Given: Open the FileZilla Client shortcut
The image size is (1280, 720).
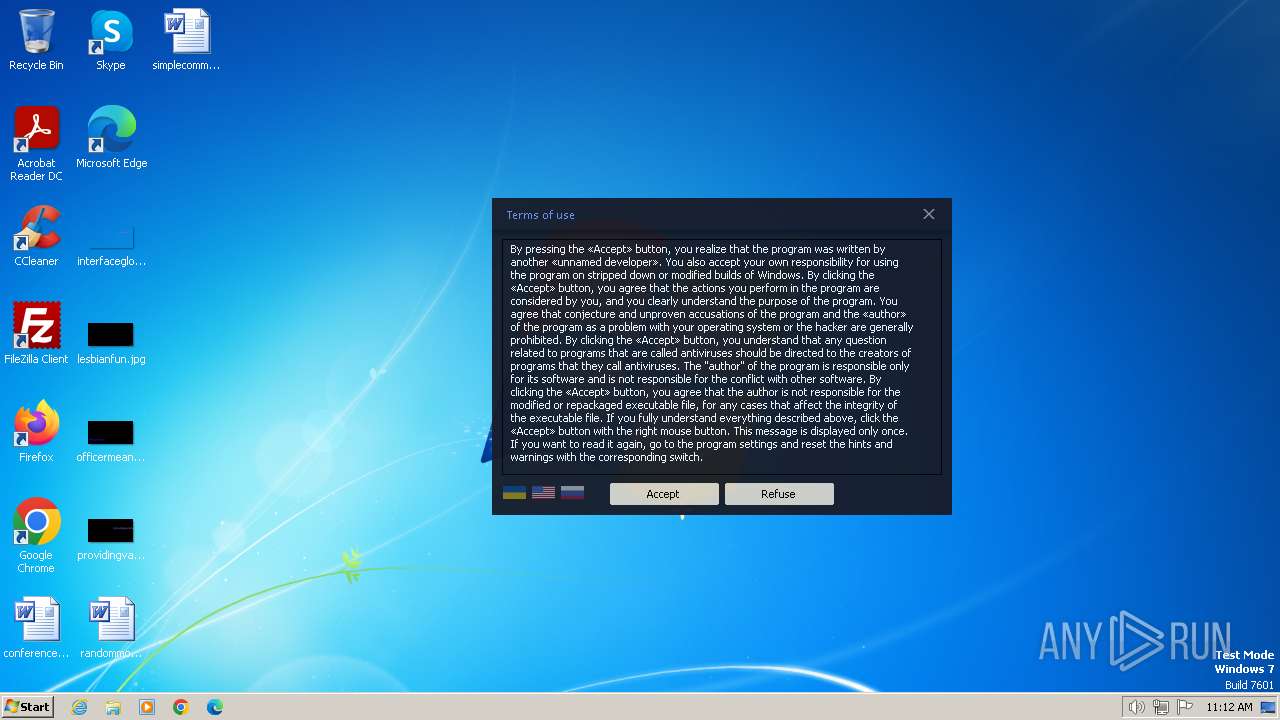Looking at the screenshot, I should pos(36,334).
